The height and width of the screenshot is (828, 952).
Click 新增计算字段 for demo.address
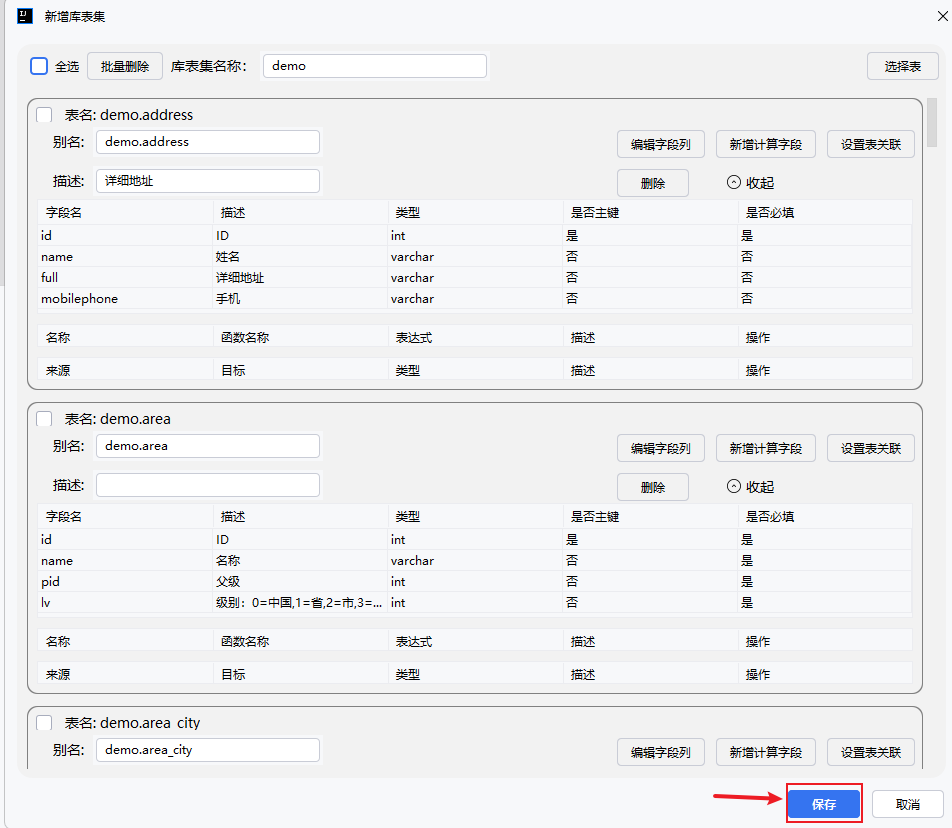point(766,144)
